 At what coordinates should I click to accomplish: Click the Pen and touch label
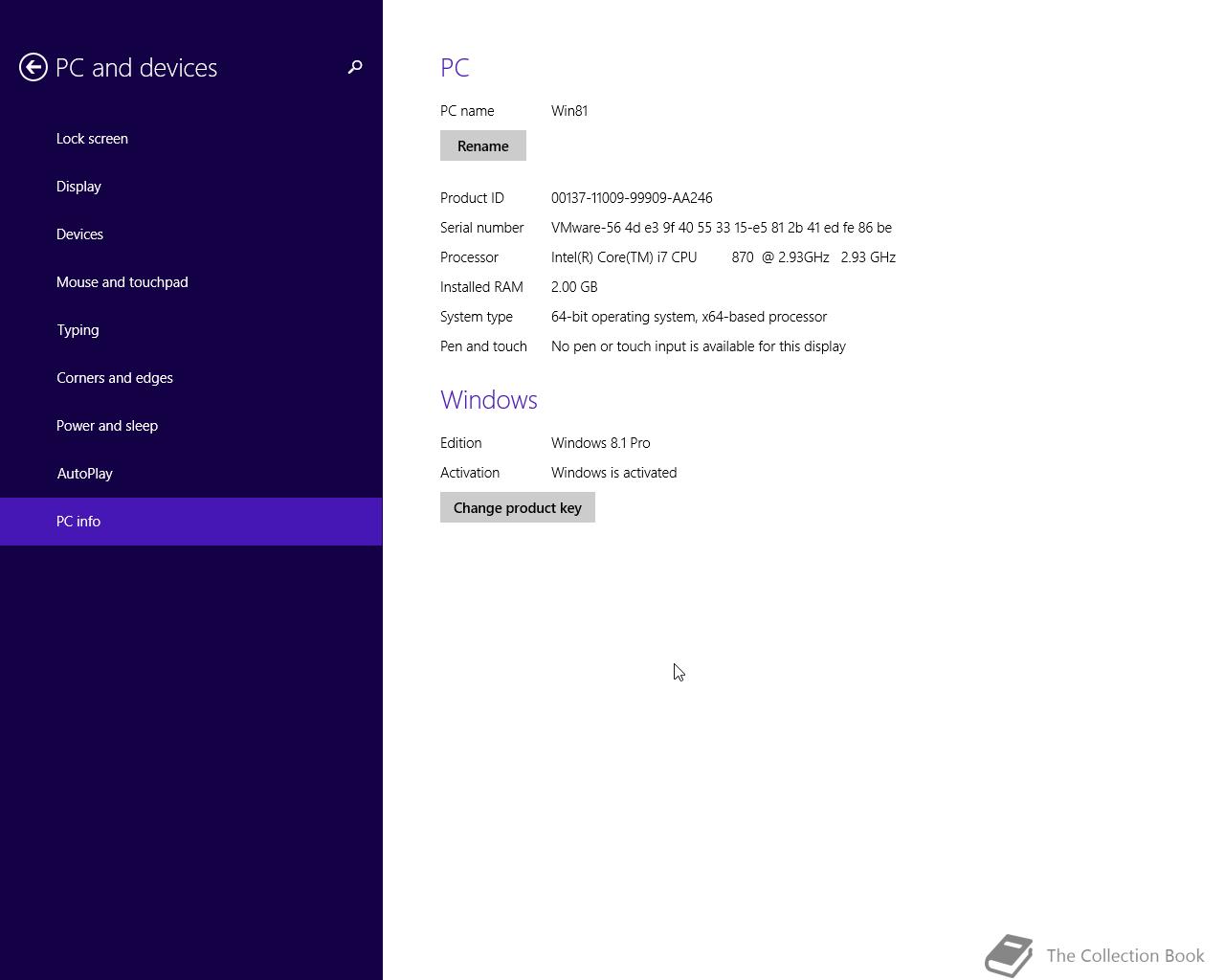coord(483,346)
